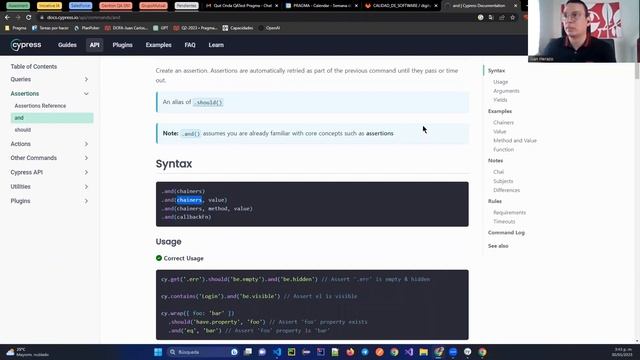Jump to See also in the right outline
640x360 pixels.
(x=498, y=246)
